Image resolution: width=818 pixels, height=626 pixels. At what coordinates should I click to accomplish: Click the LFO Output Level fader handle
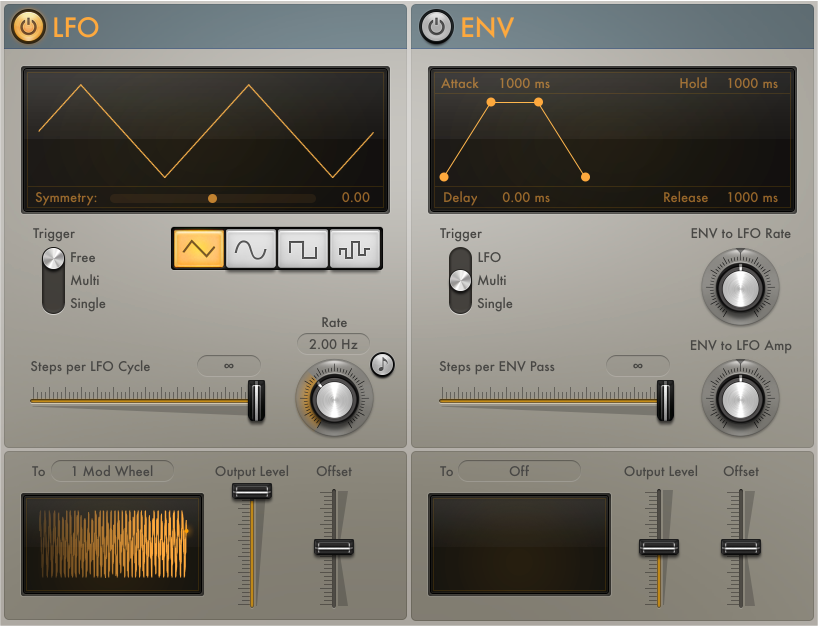[252, 491]
